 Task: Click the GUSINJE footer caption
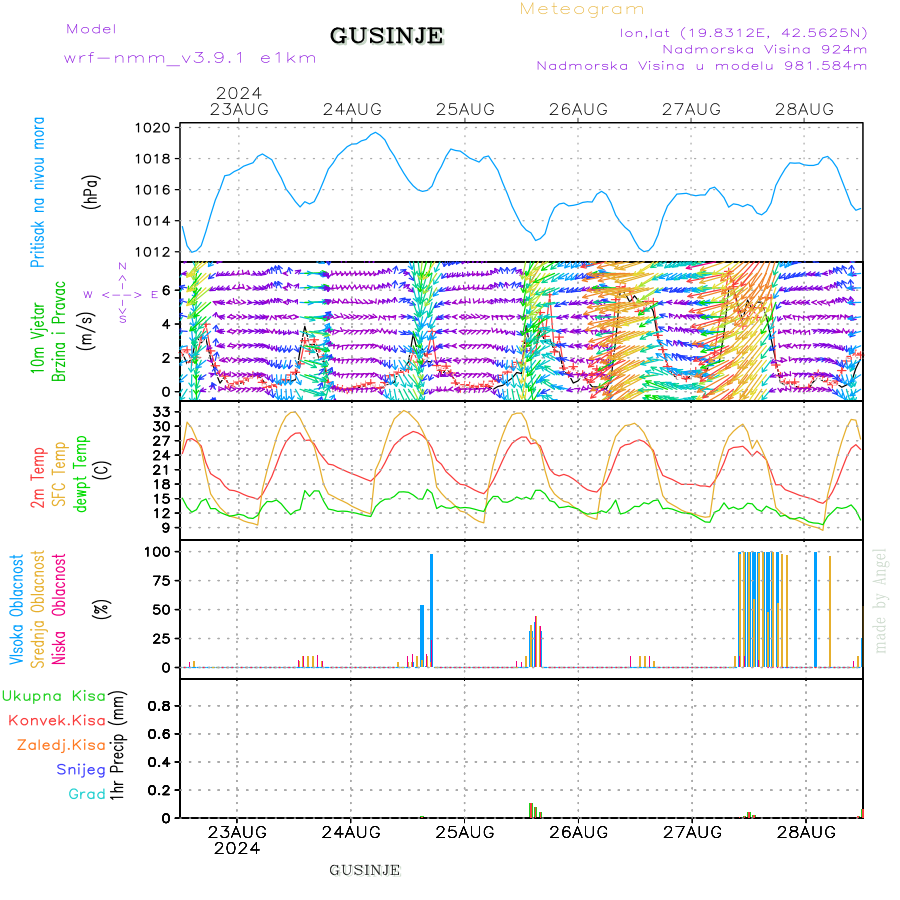pyautogui.click(x=364, y=870)
